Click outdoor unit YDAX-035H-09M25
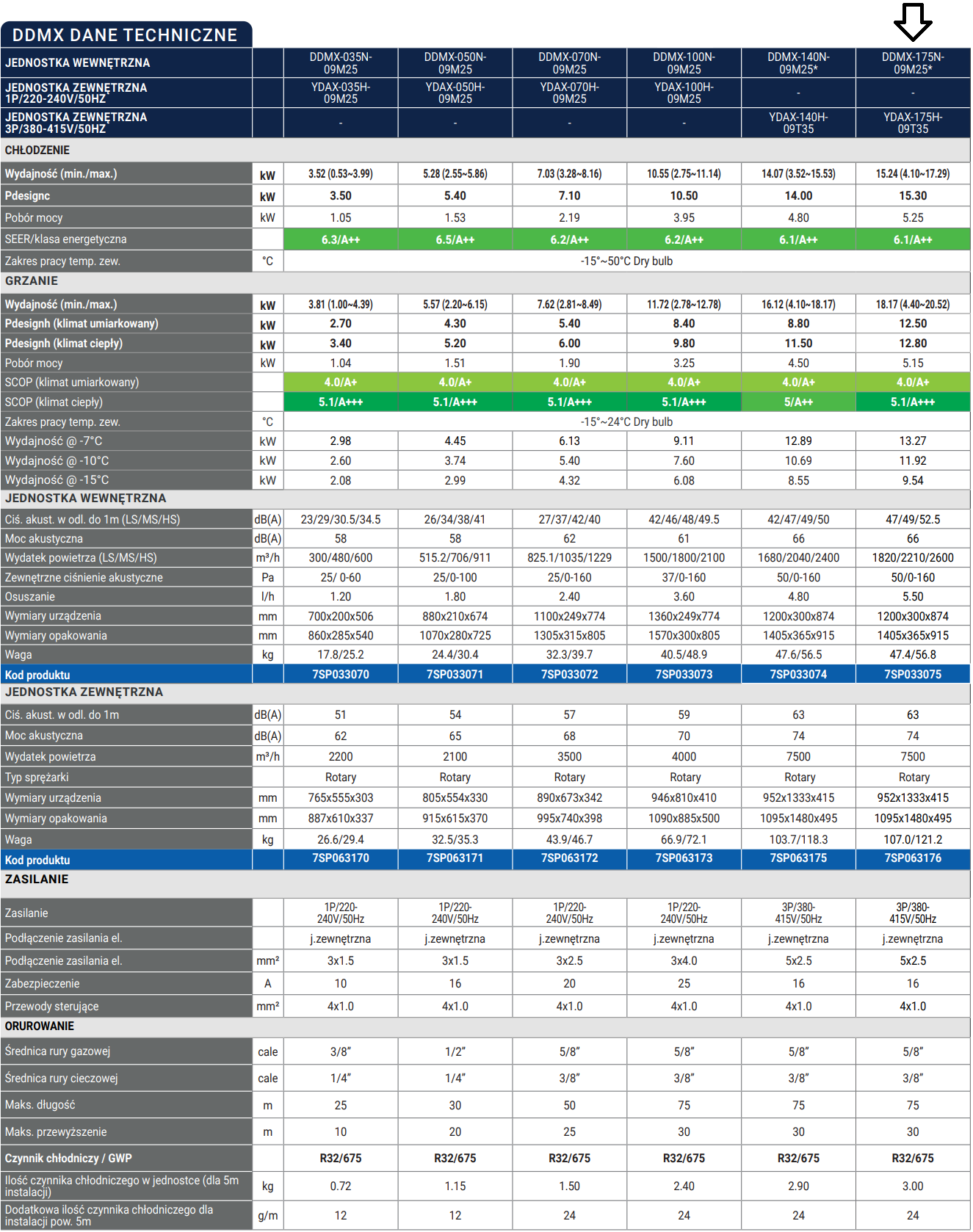 point(341,93)
